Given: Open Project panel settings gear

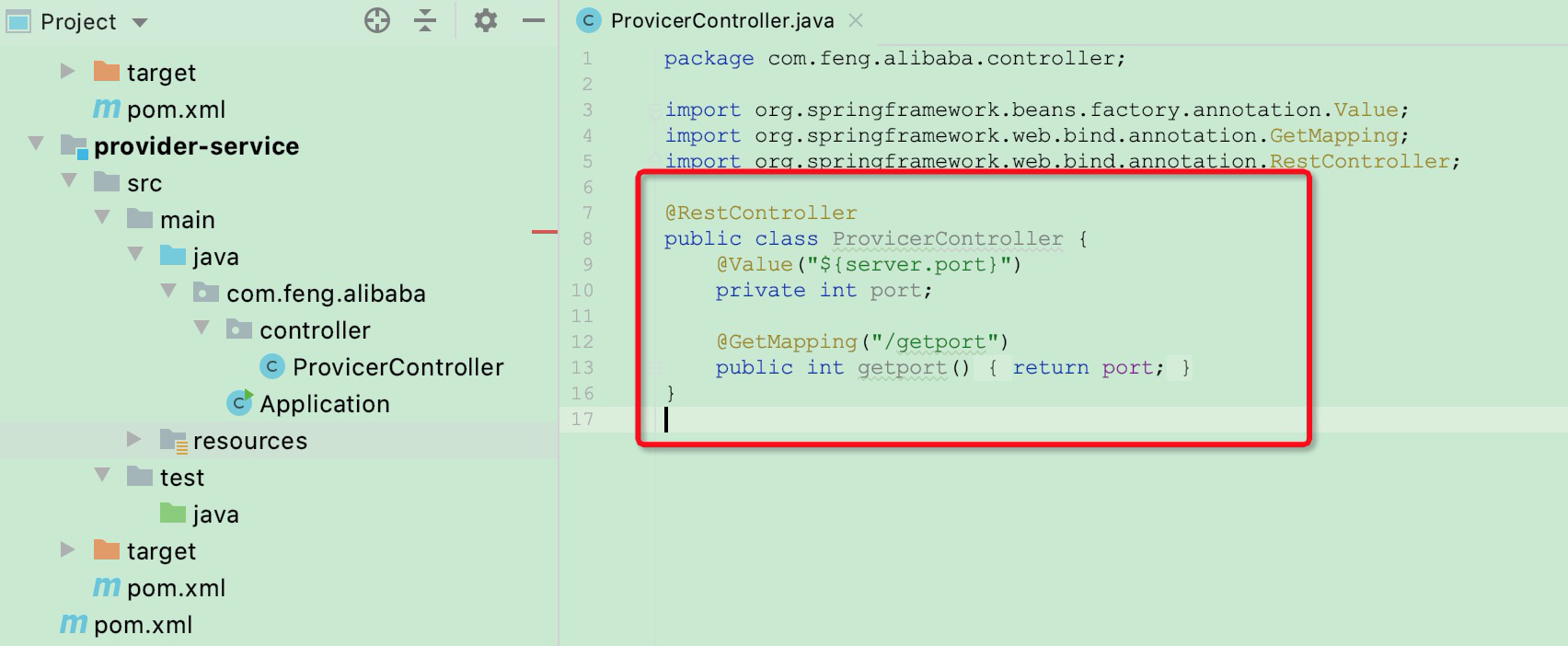Looking at the screenshot, I should tap(485, 20).
